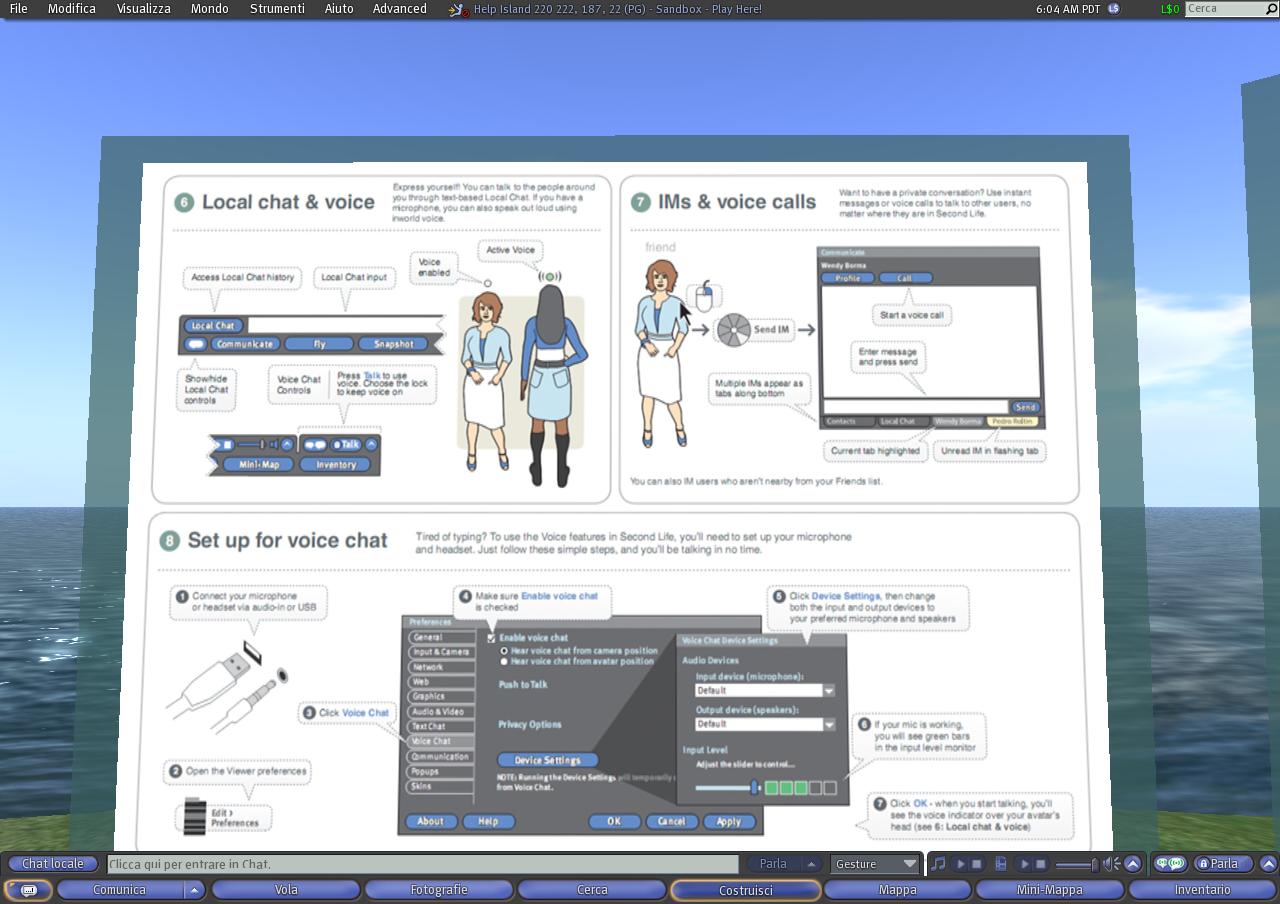Open the Gesture dropdown
The height and width of the screenshot is (904, 1280).
point(875,864)
